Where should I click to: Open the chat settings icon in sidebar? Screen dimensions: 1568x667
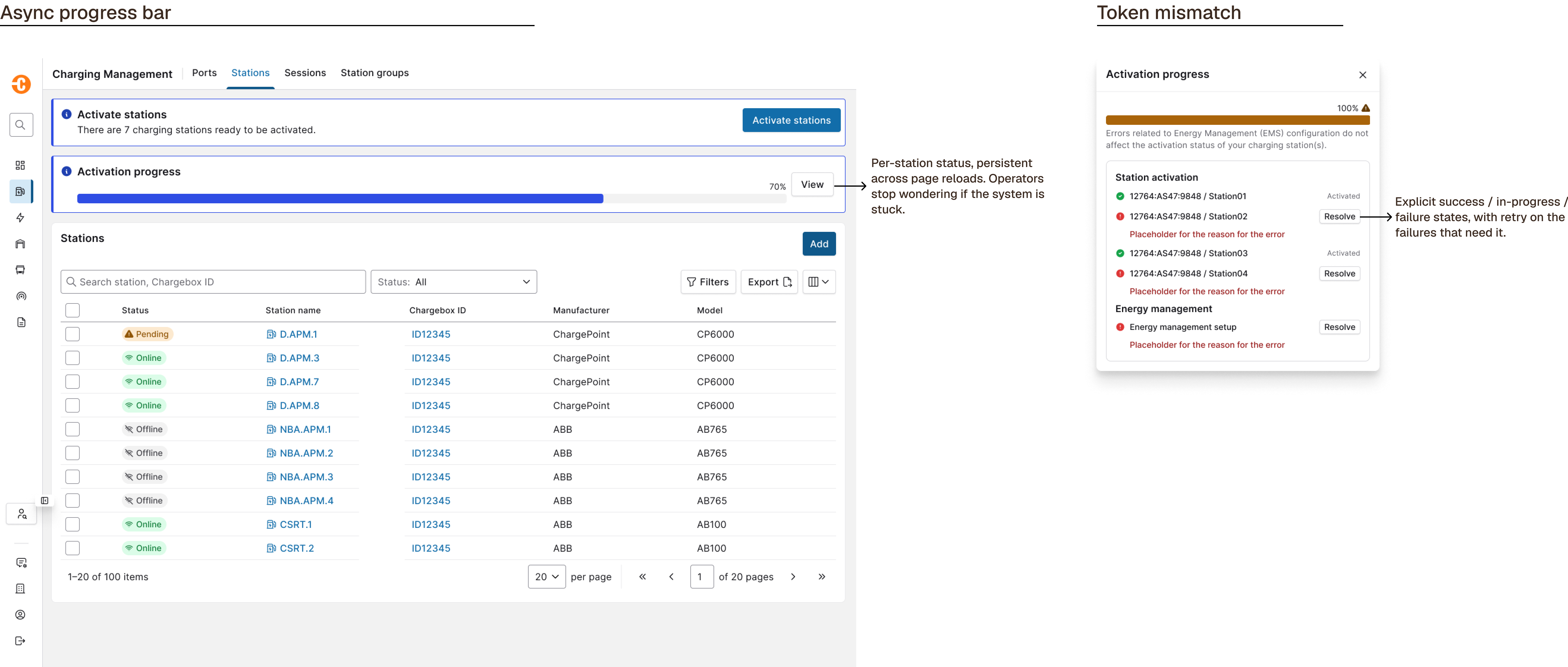pos(21,563)
